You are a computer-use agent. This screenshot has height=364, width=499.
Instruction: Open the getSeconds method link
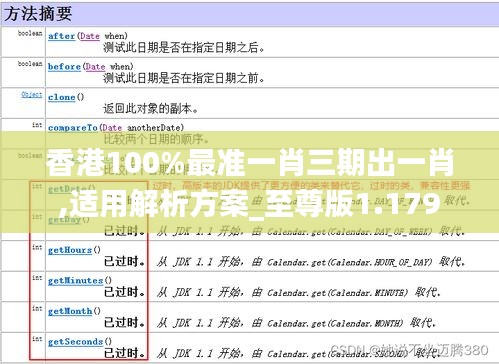pyautogui.click(x=76, y=342)
